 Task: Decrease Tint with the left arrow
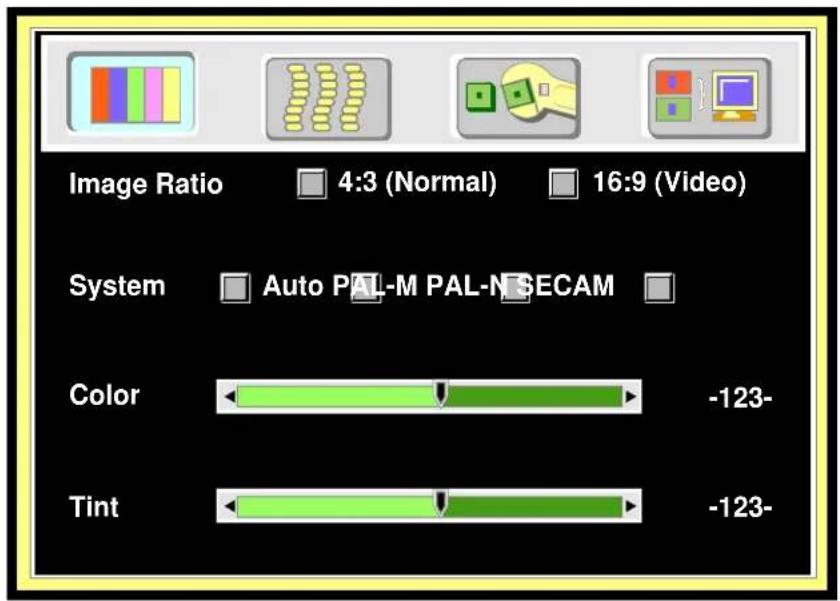pos(229,506)
